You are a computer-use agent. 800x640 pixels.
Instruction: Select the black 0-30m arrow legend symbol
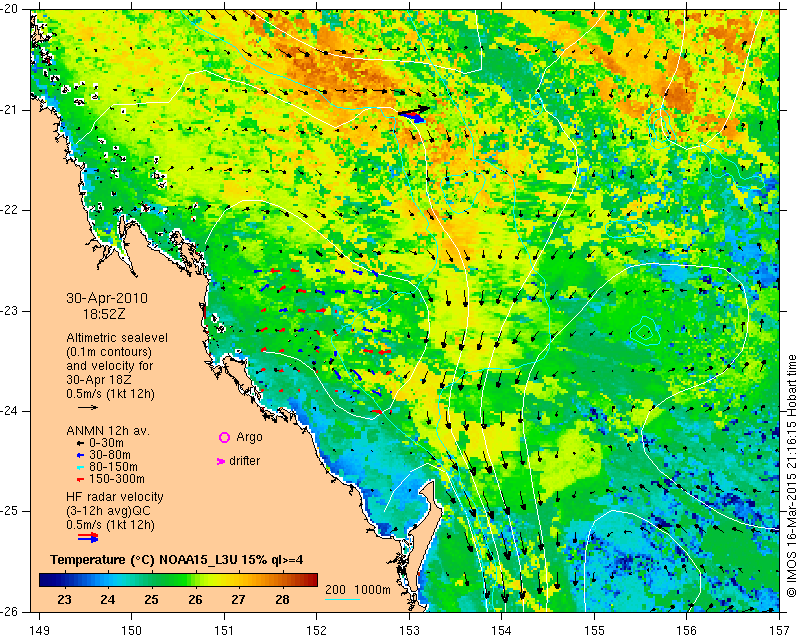80,443
